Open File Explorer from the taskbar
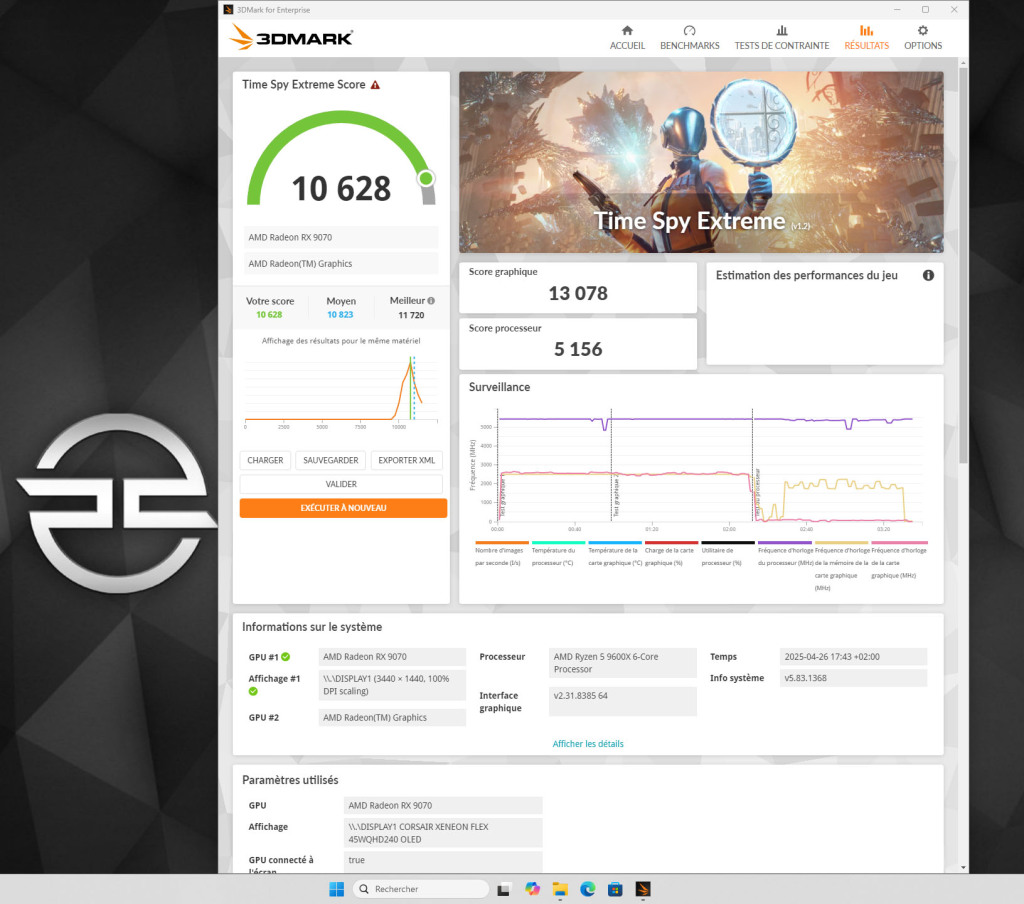1024x904 pixels. point(560,889)
